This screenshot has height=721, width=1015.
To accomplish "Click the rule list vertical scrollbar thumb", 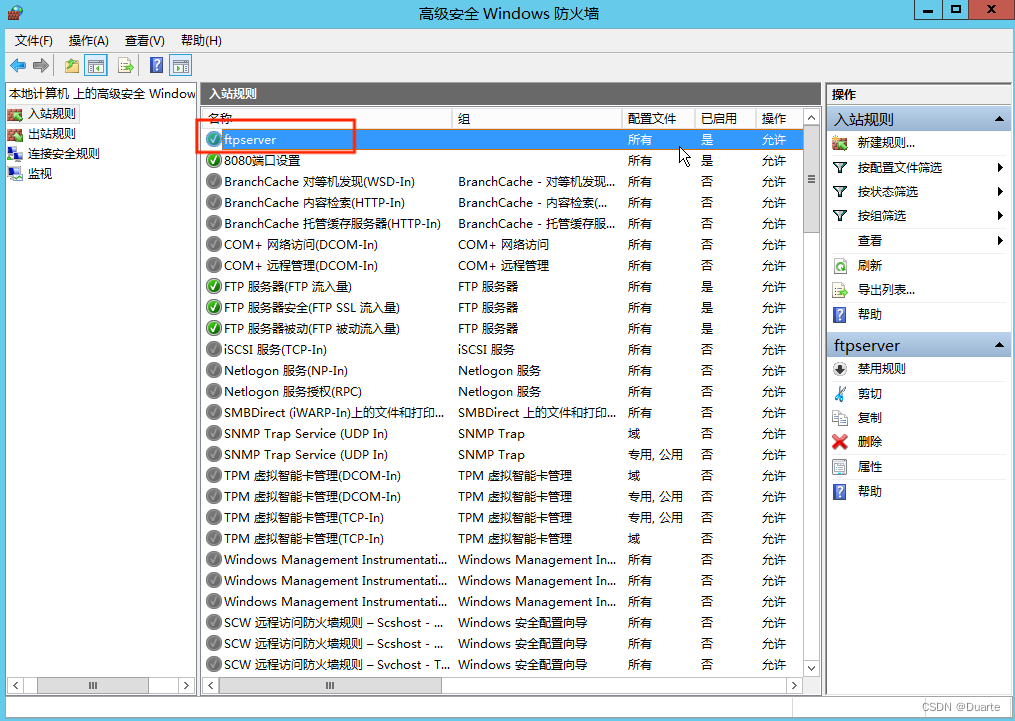I will point(811,179).
